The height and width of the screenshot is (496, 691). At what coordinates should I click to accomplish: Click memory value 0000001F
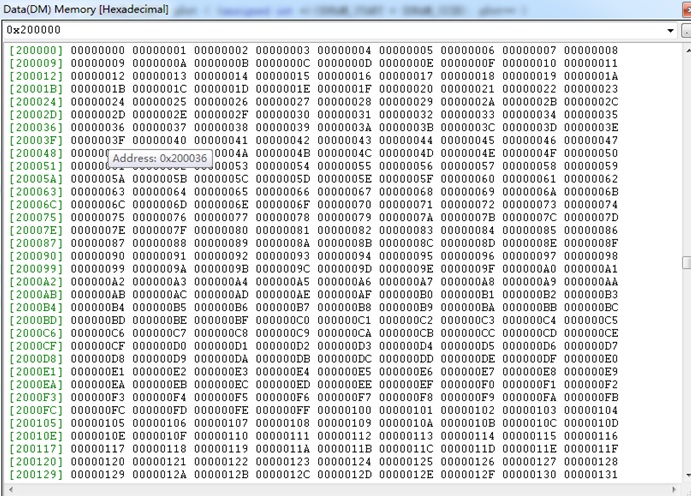pyautogui.click(x=344, y=89)
